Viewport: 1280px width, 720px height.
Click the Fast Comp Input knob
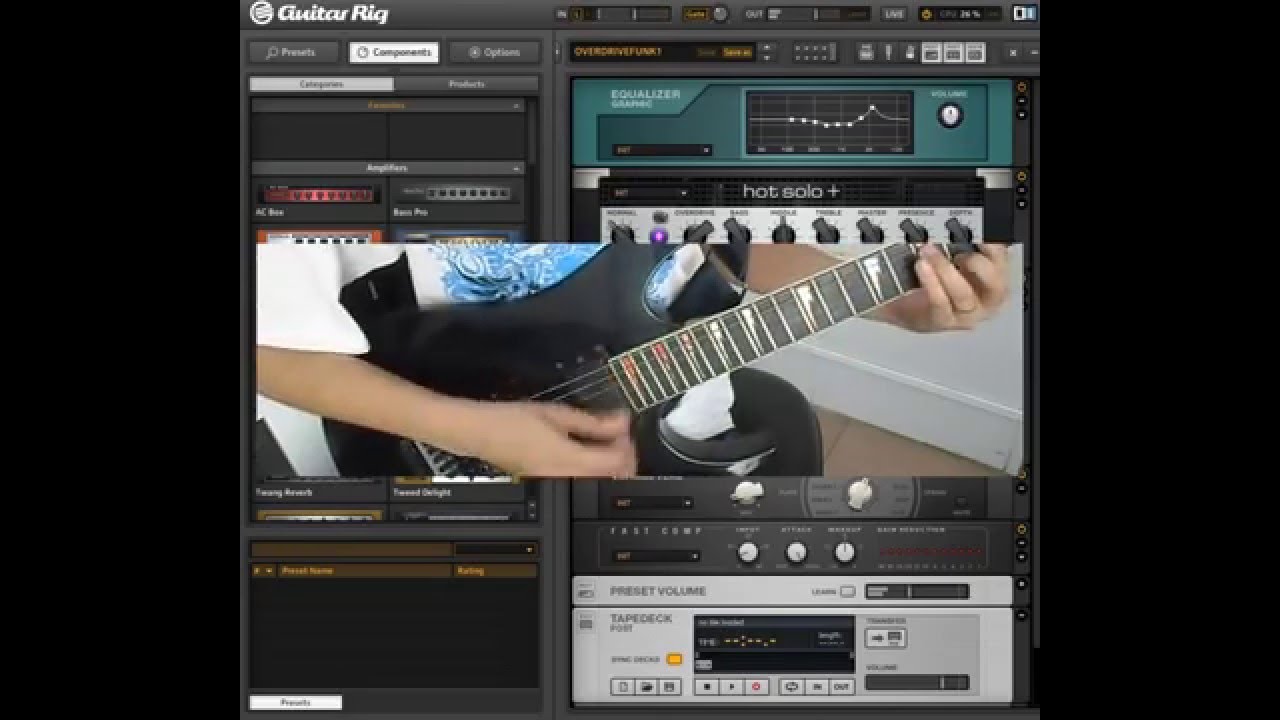[747, 552]
